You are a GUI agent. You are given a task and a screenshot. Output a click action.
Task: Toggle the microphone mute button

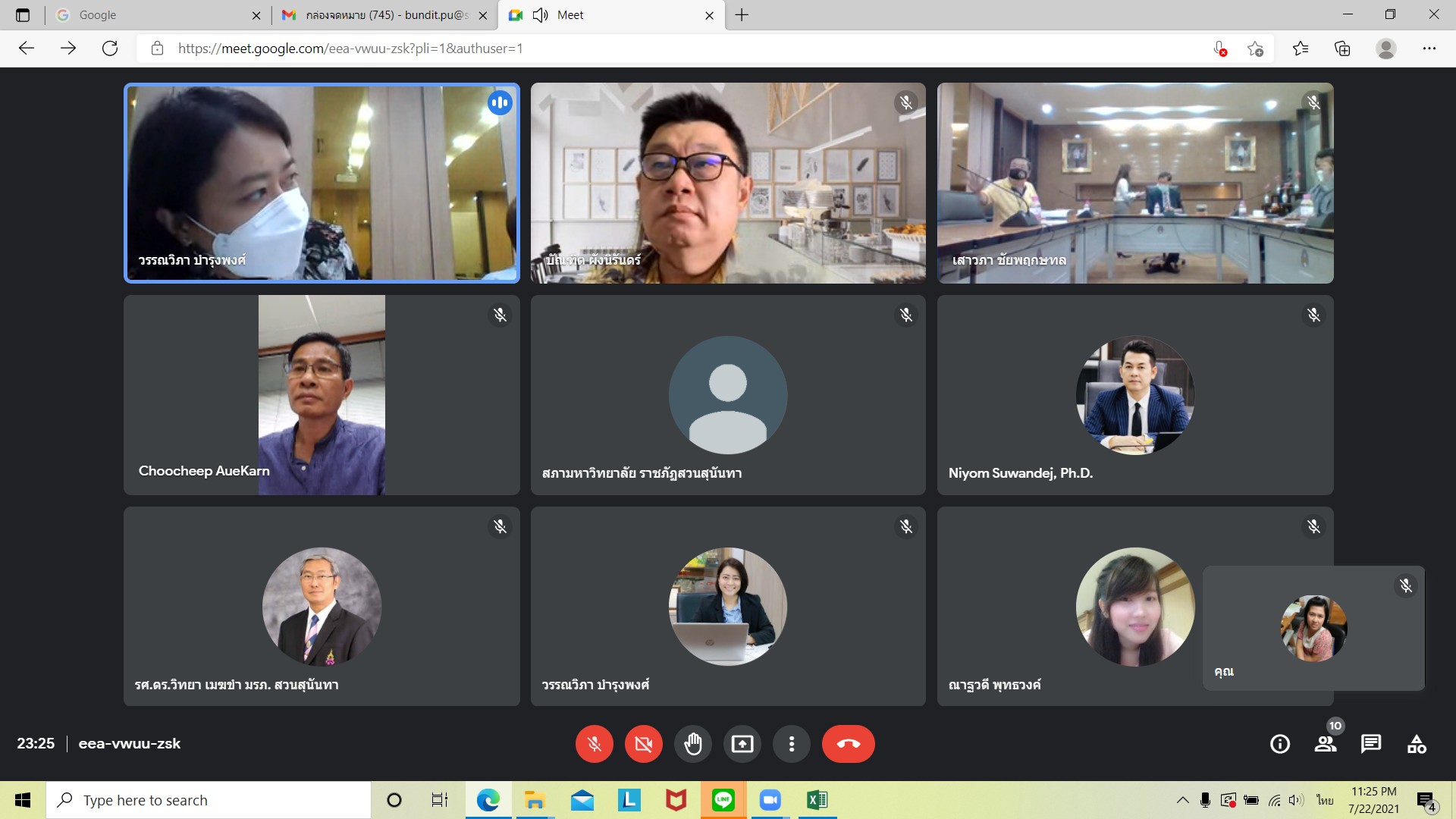(594, 744)
